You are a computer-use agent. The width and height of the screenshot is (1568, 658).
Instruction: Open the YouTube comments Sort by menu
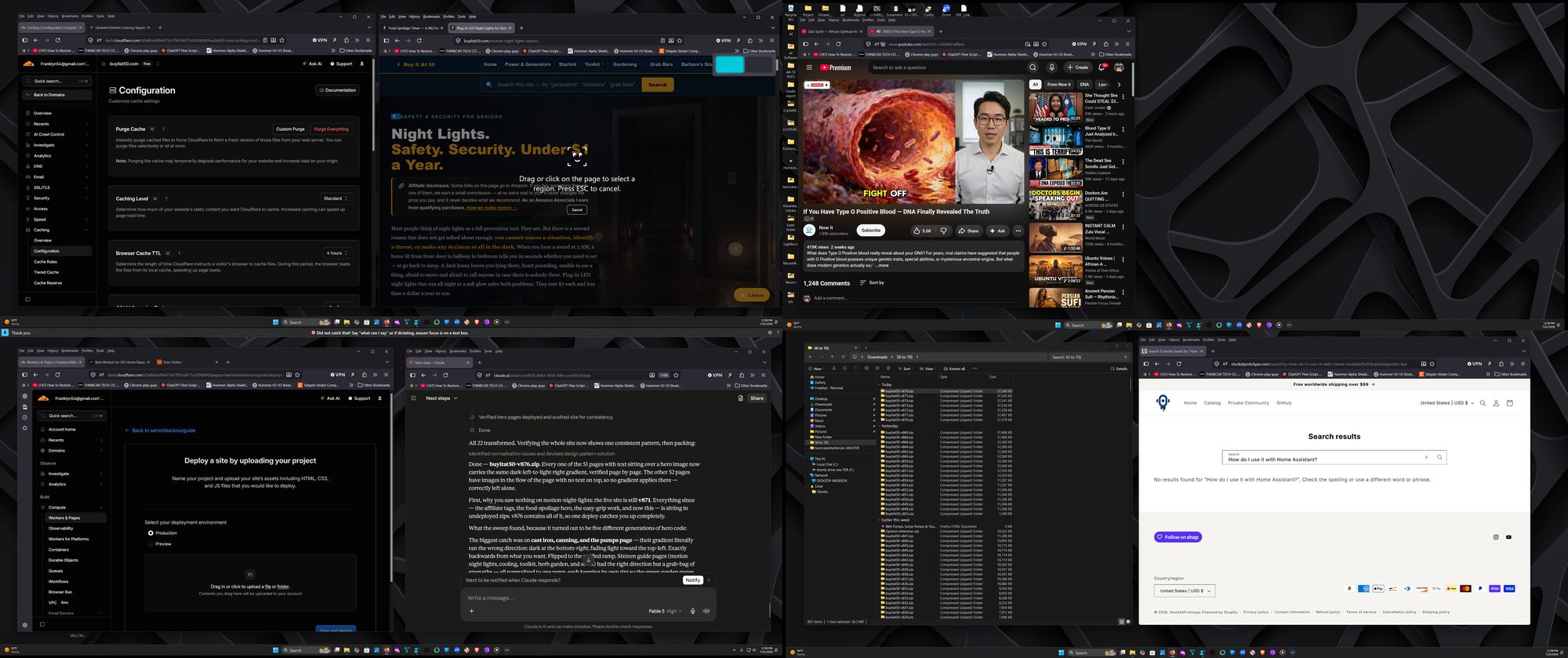coord(872,282)
